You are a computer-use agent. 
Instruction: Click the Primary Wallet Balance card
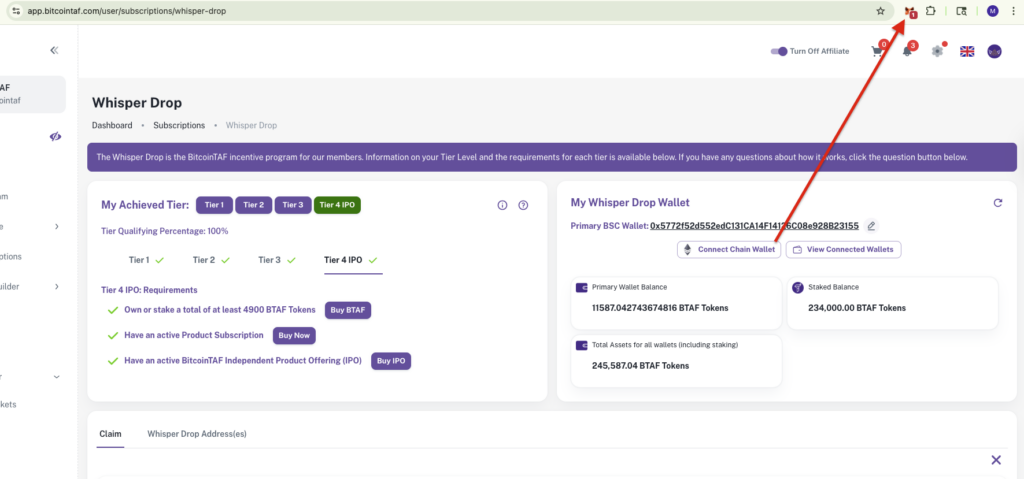point(676,303)
